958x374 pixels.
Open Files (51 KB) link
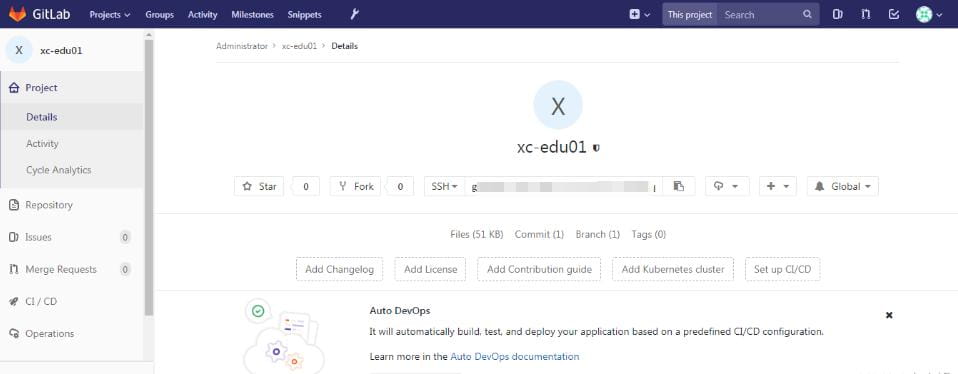[x=477, y=234]
